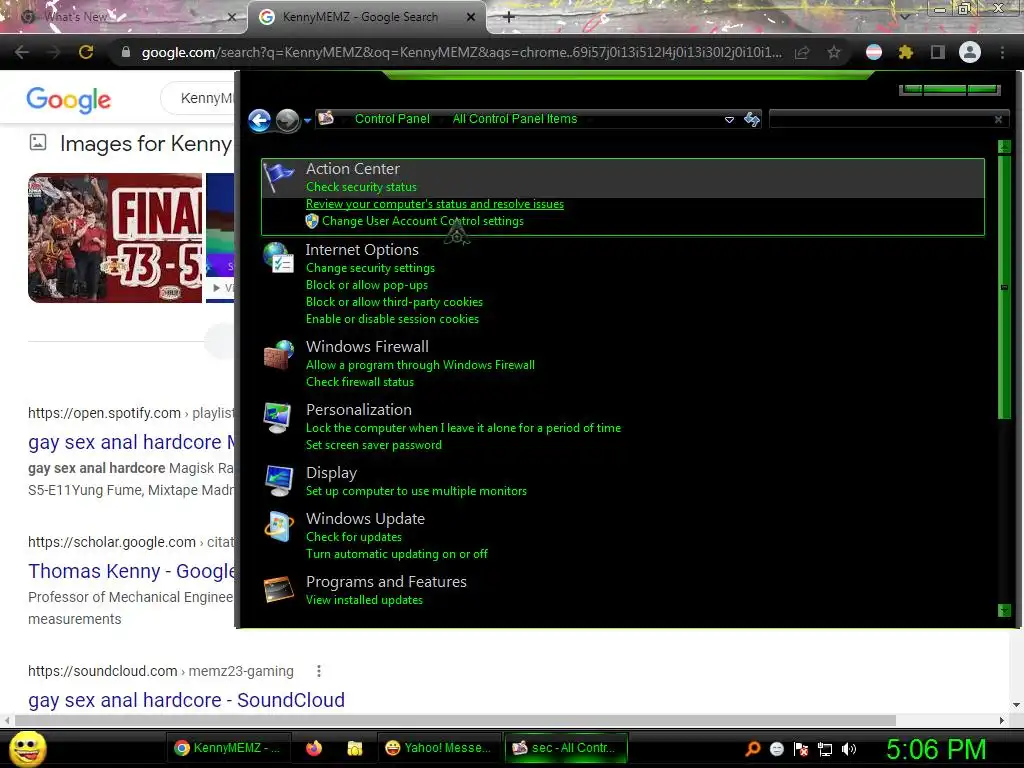This screenshot has height=768, width=1024.
Task: Click the Control Panel scroll down arrow
Action: pos(1004,611)
